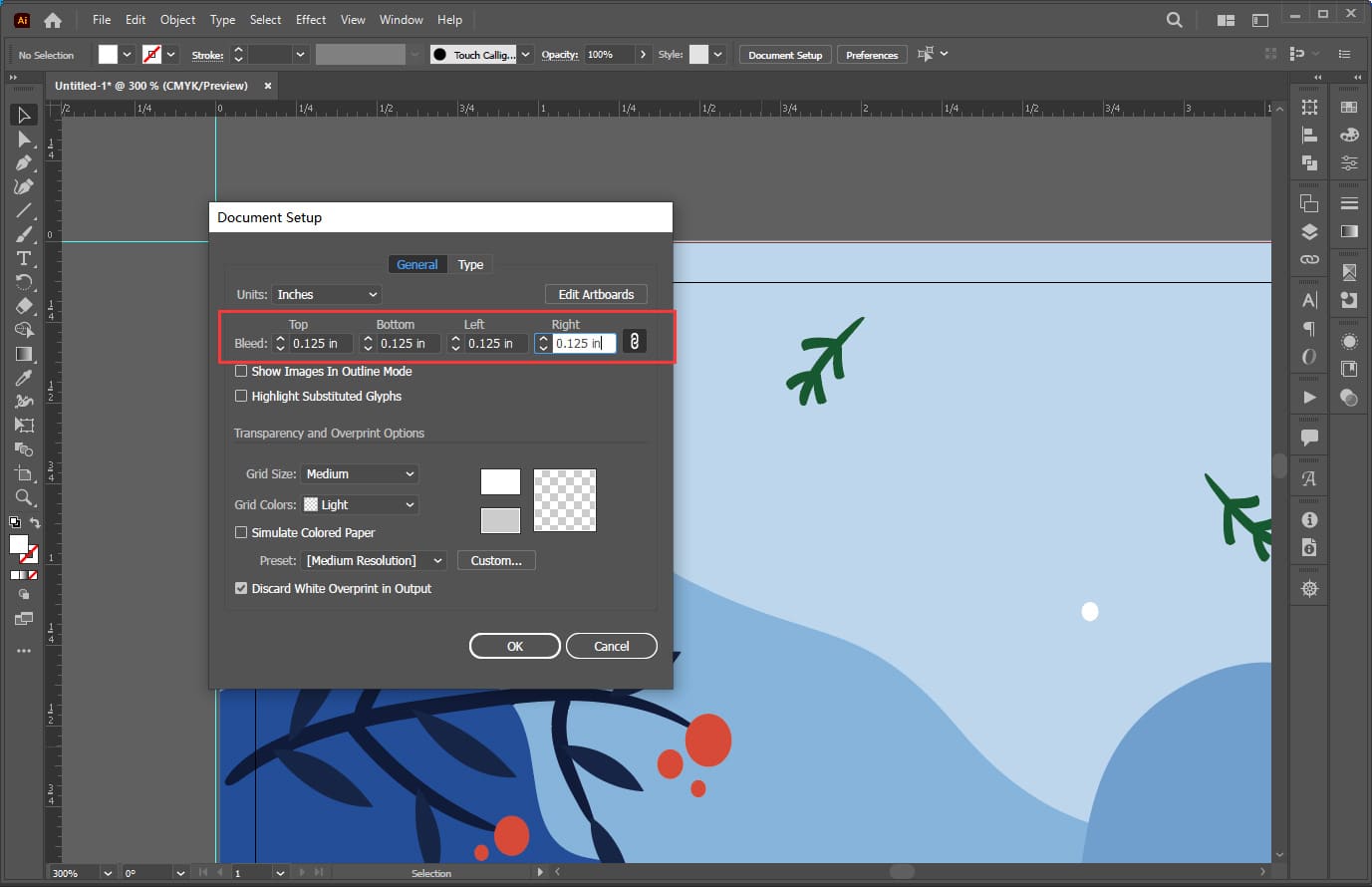Select the Direct Selection tool

24,140
